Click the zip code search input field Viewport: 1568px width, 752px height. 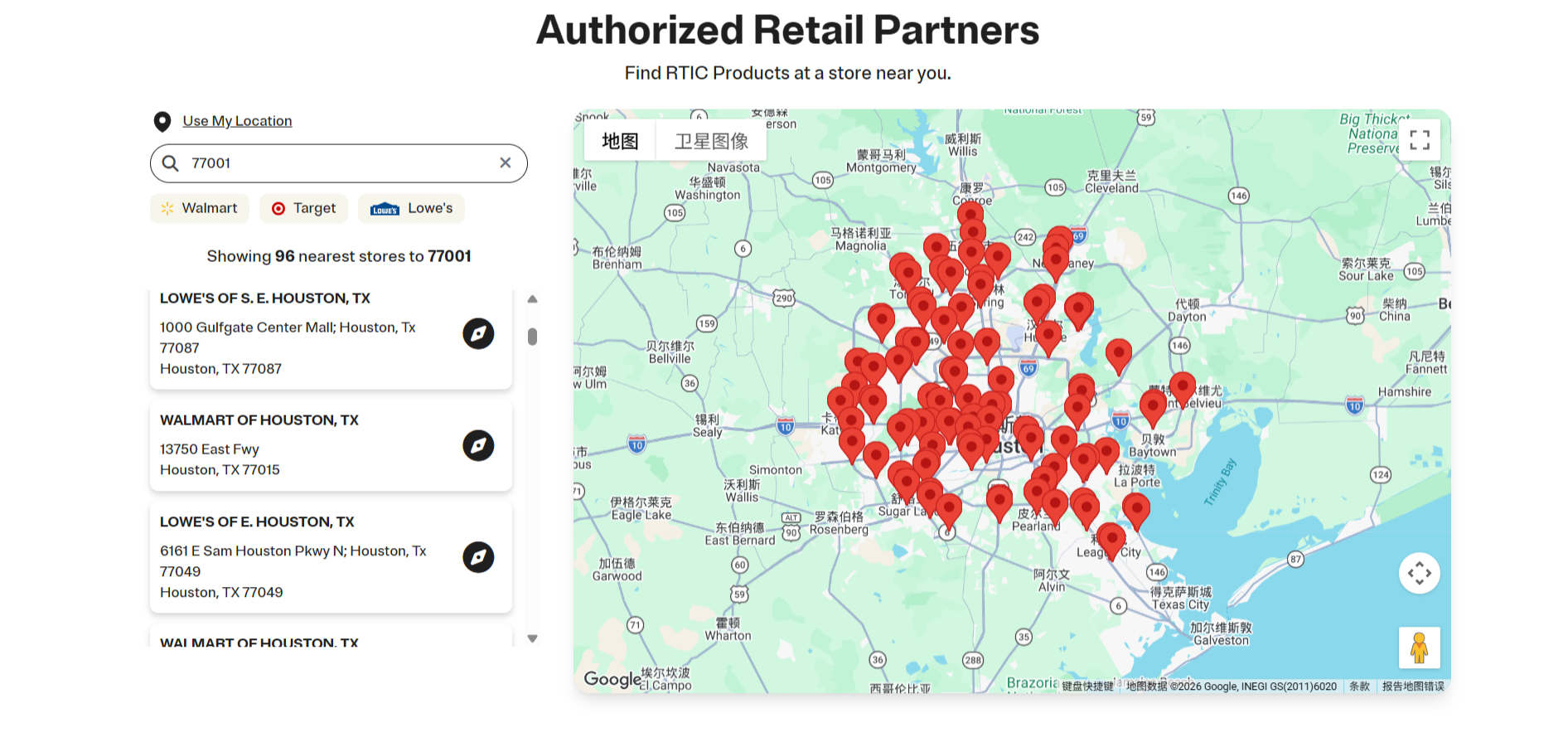[338, 163]
